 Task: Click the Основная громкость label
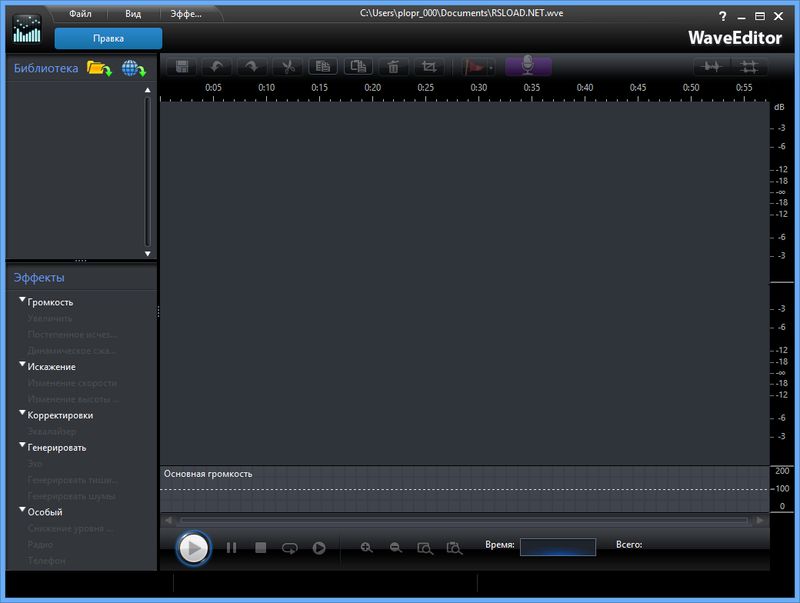point(208,474)
